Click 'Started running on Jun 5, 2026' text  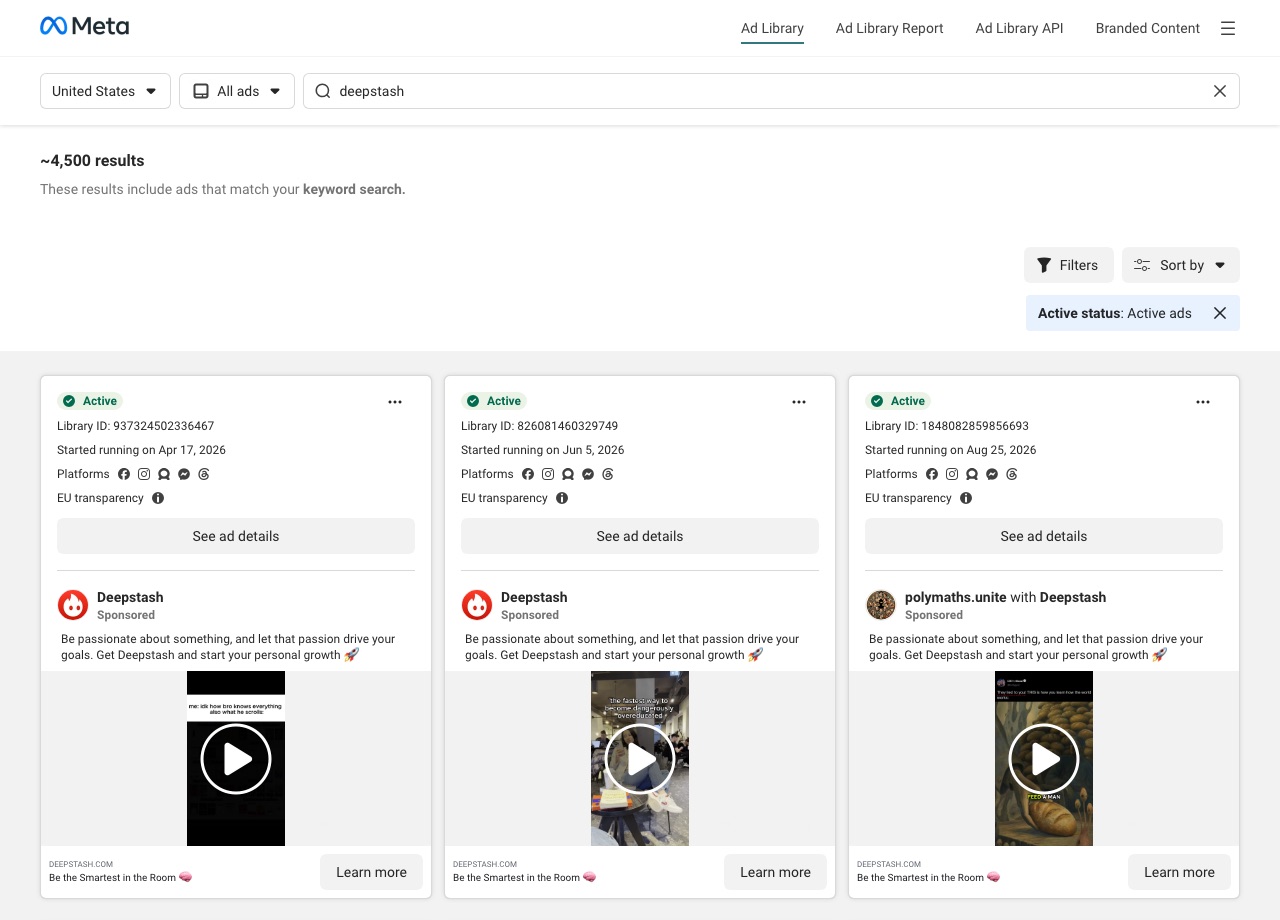click(x=543, y=450)
